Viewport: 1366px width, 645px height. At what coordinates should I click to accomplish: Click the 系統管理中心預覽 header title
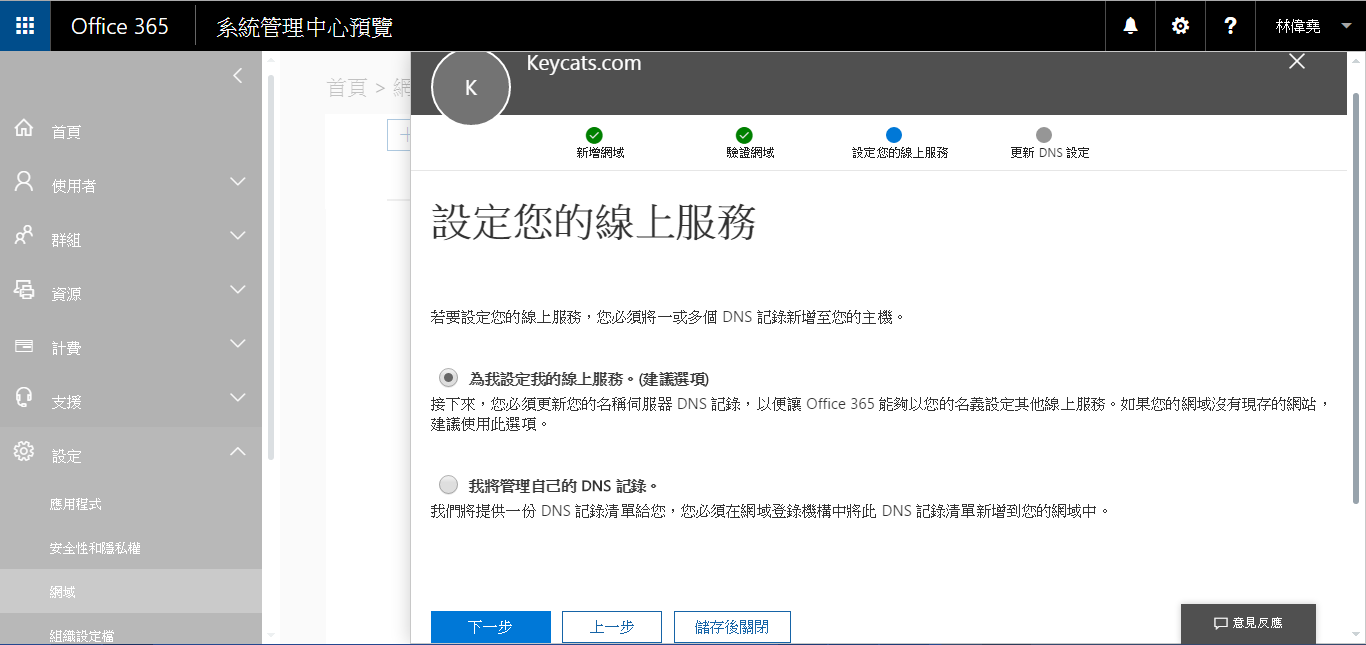pyautogui.click(x=304, y=27)
